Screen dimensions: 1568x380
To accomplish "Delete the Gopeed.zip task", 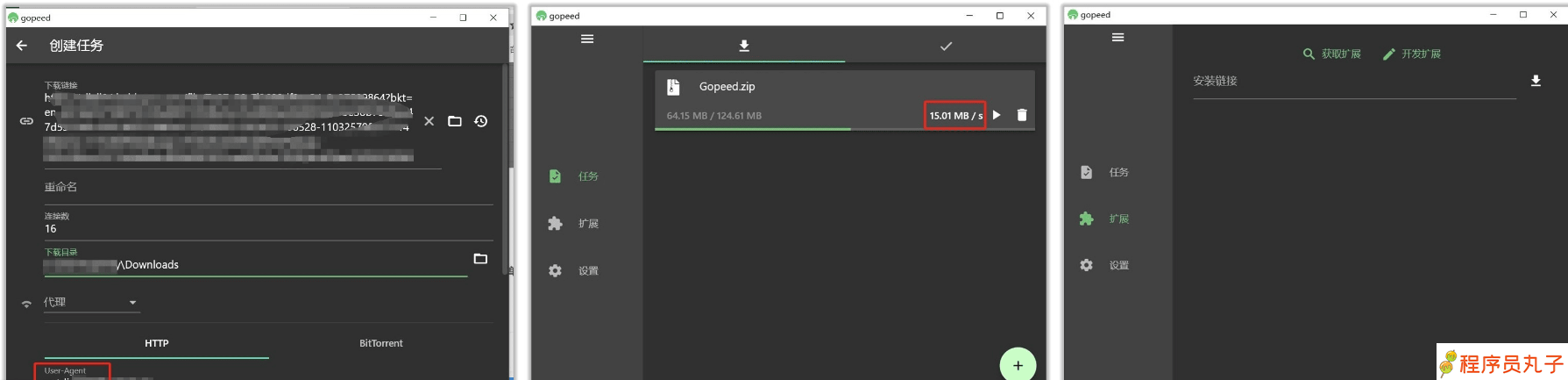I will click(x=1022, y=115).
